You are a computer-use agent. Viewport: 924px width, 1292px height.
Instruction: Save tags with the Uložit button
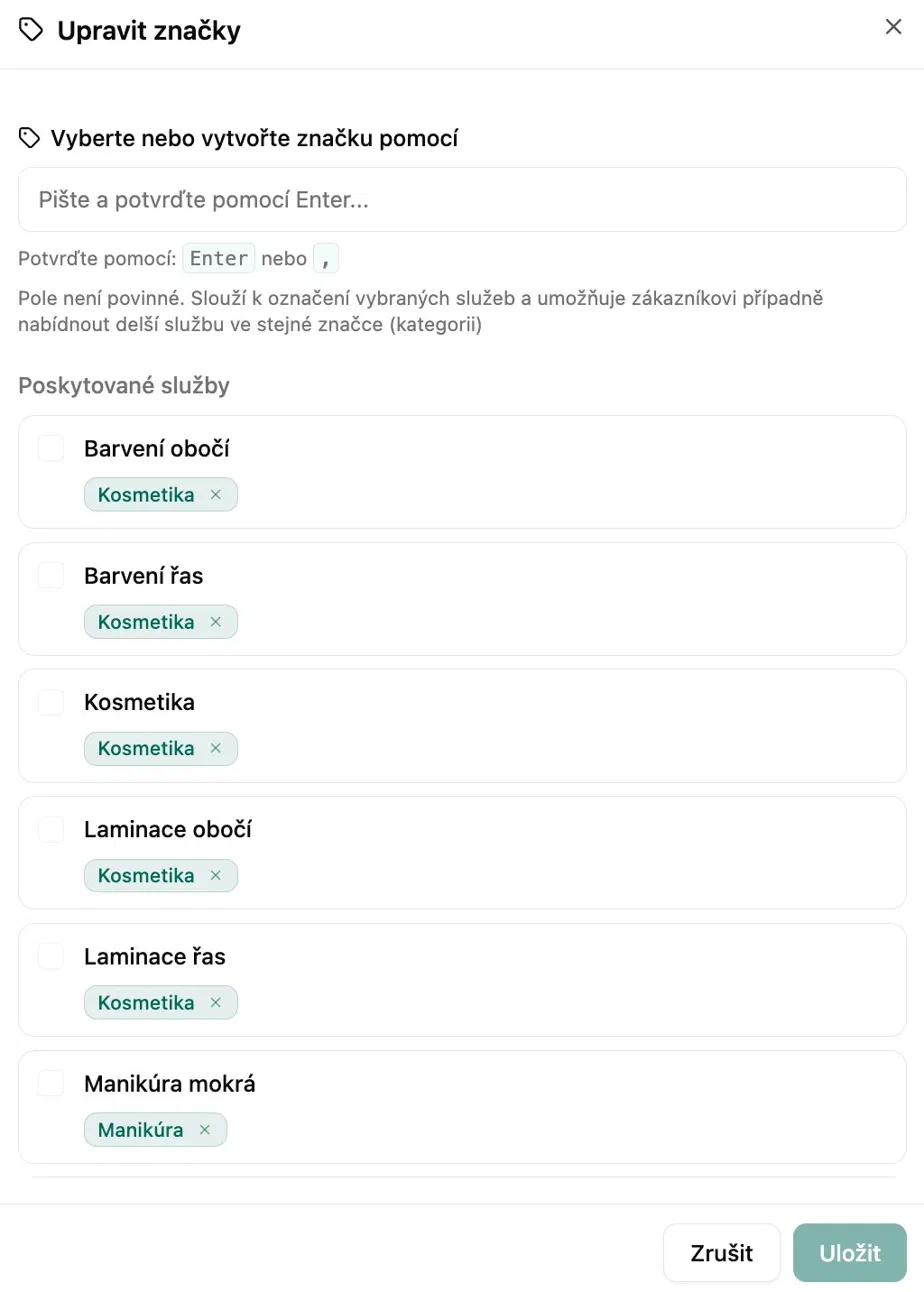tap(850, 1253)
